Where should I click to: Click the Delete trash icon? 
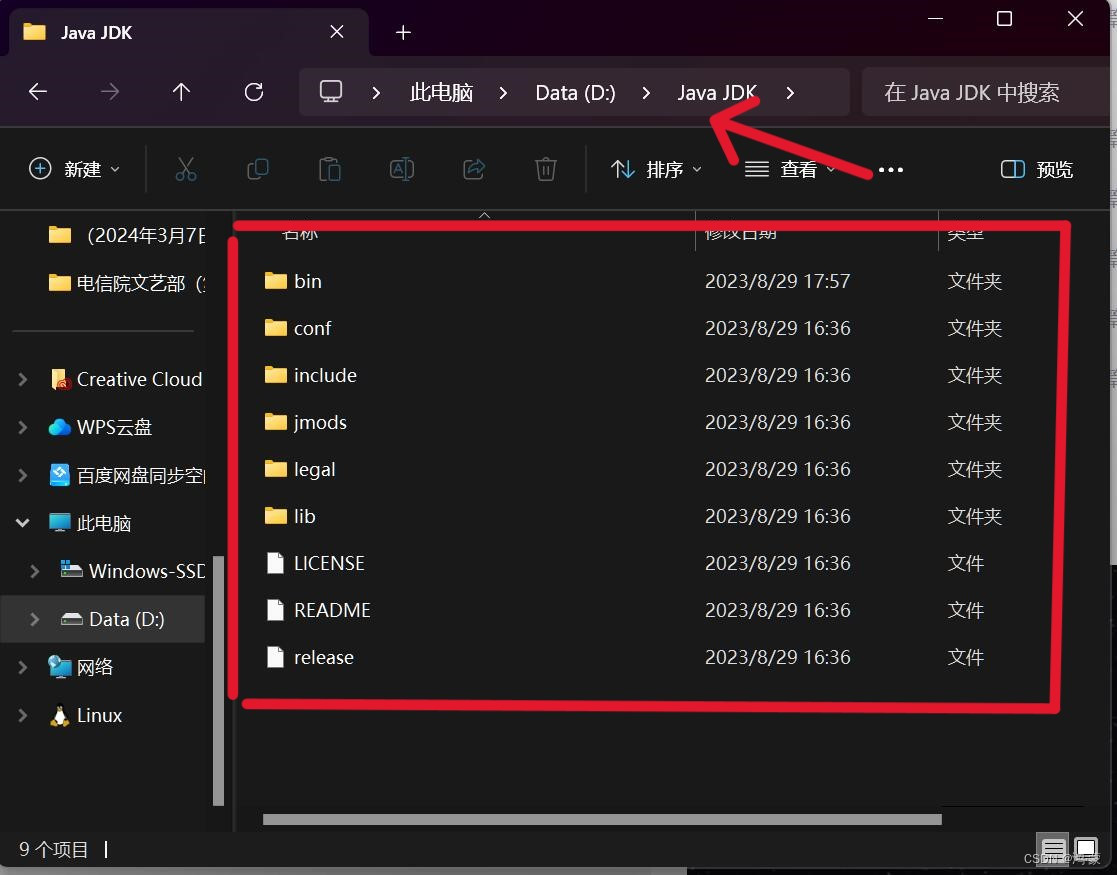[x=546, y=170]
